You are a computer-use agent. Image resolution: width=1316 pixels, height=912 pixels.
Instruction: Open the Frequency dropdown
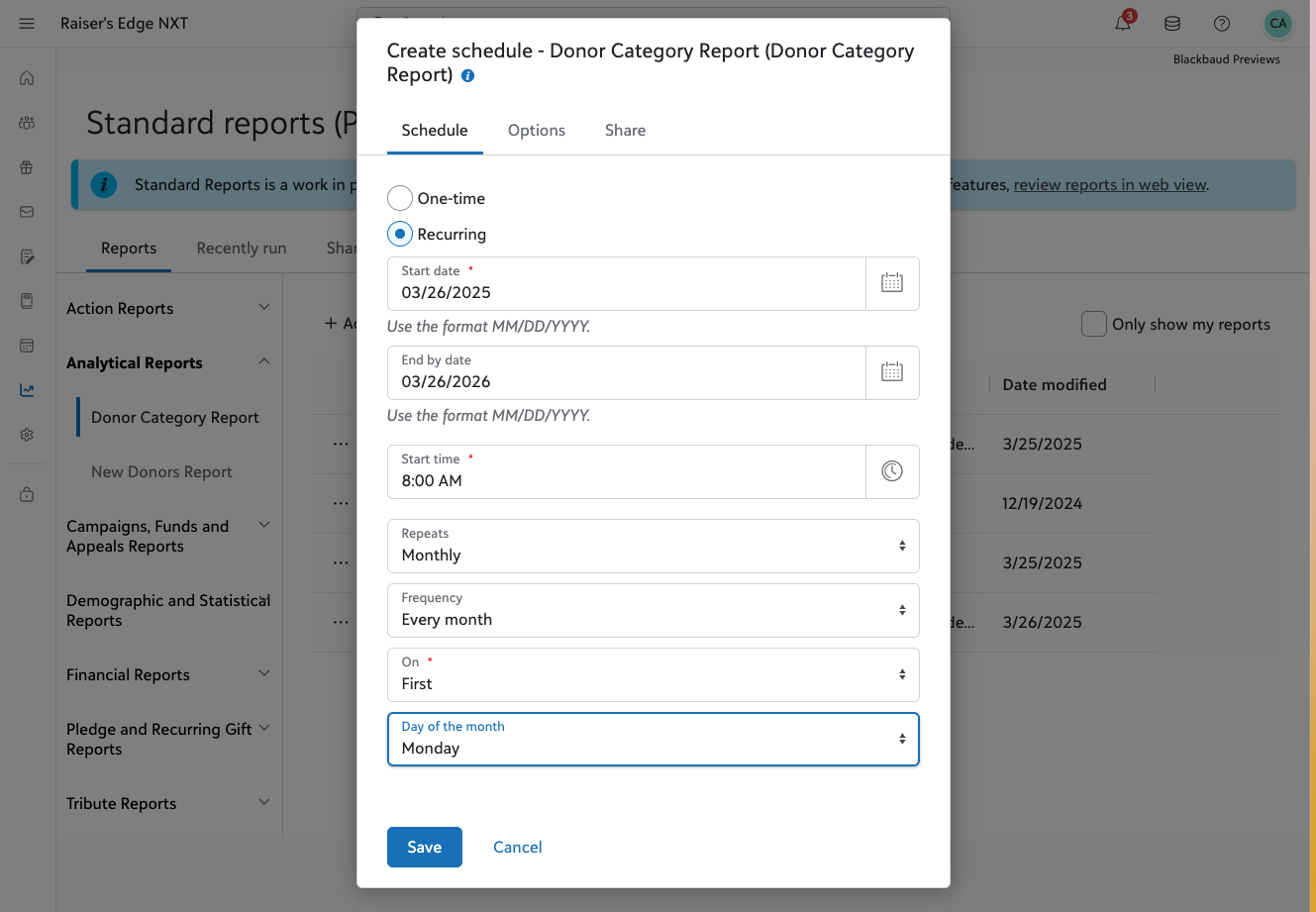point(653,610)
